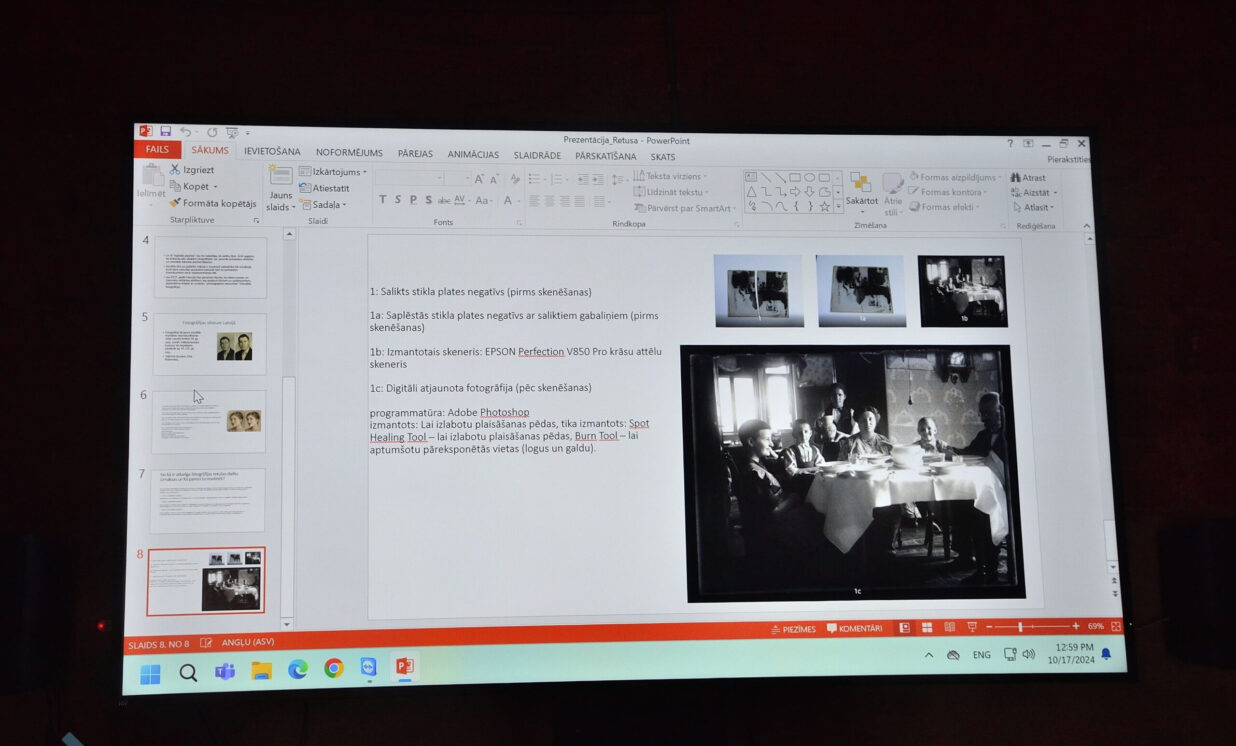Start slideshow from status bar icon

pyautogui.click(x=971, y=627)
